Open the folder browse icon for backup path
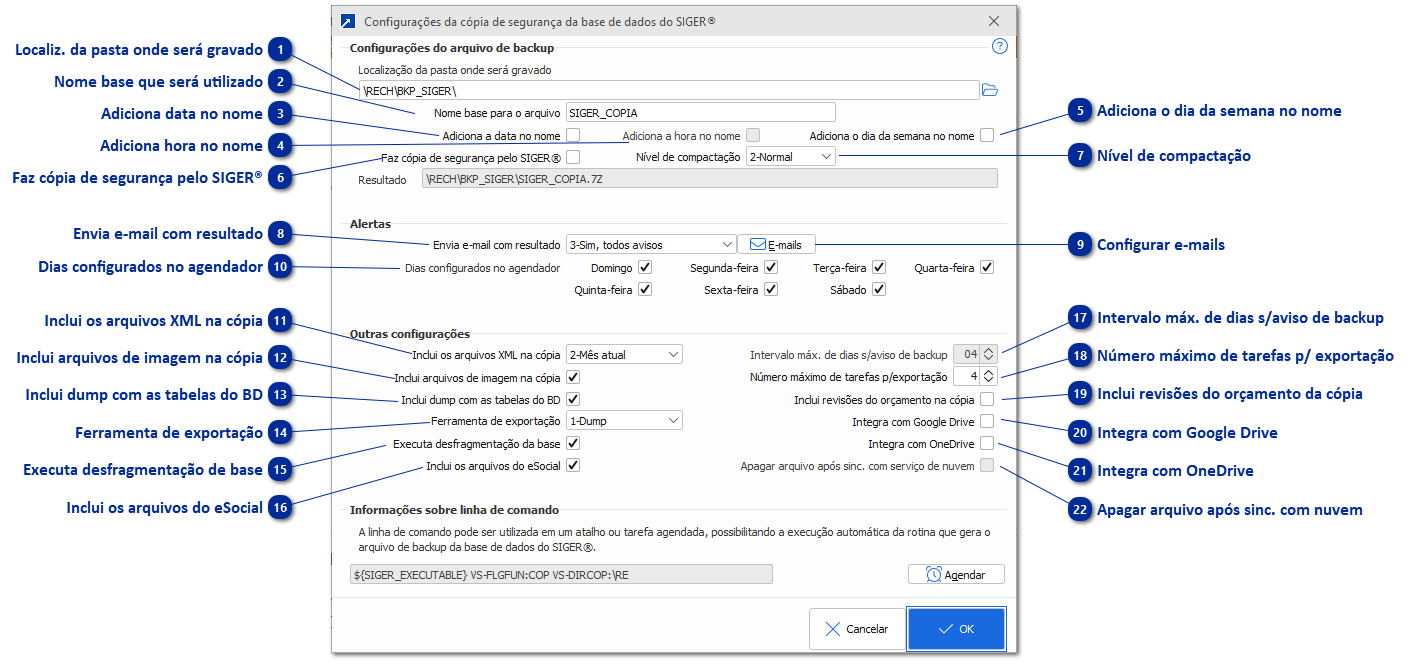Image resolution: width=1410 pixels, height=669 pixels. coord(989,90)
